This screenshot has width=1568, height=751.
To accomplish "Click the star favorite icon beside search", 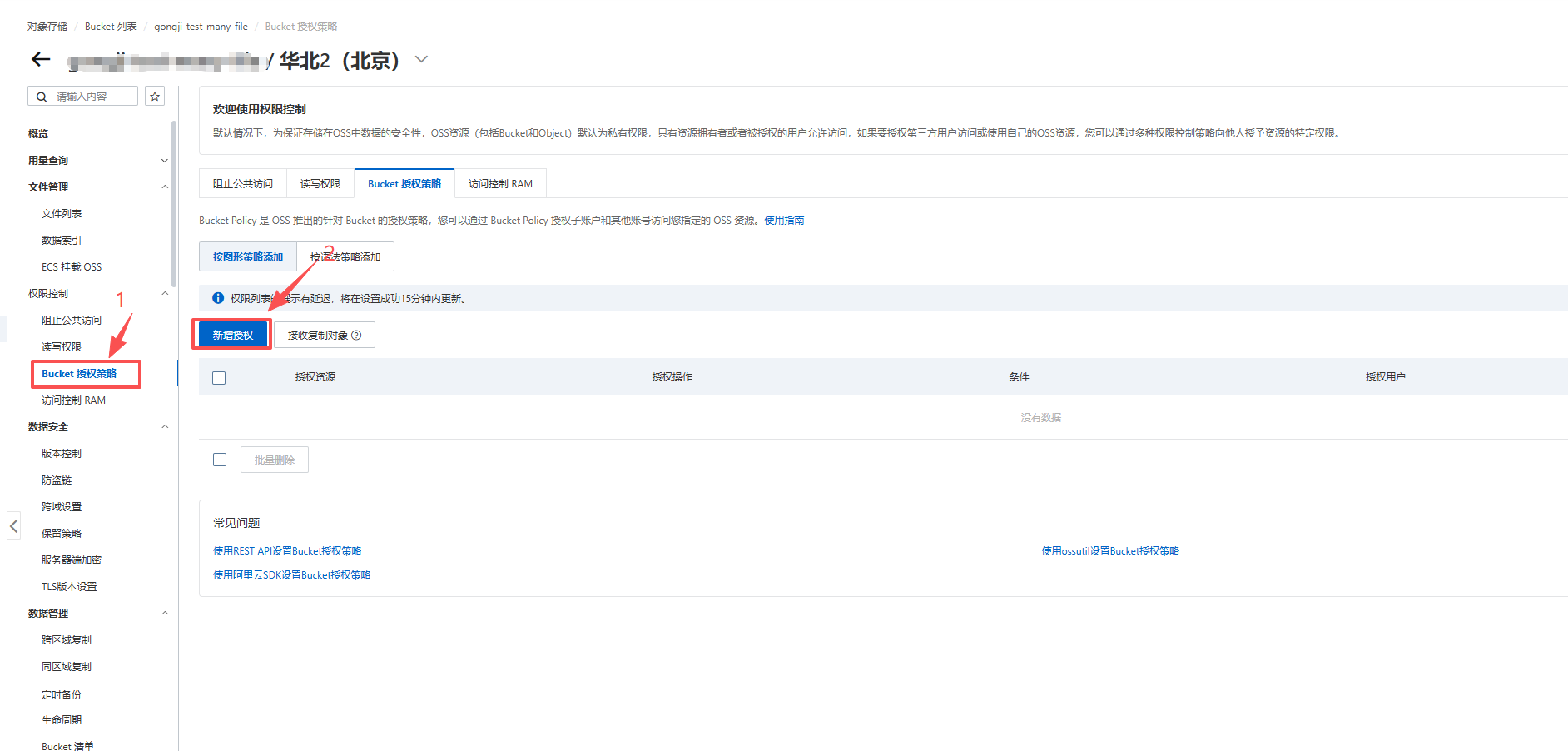I will 155,97.
